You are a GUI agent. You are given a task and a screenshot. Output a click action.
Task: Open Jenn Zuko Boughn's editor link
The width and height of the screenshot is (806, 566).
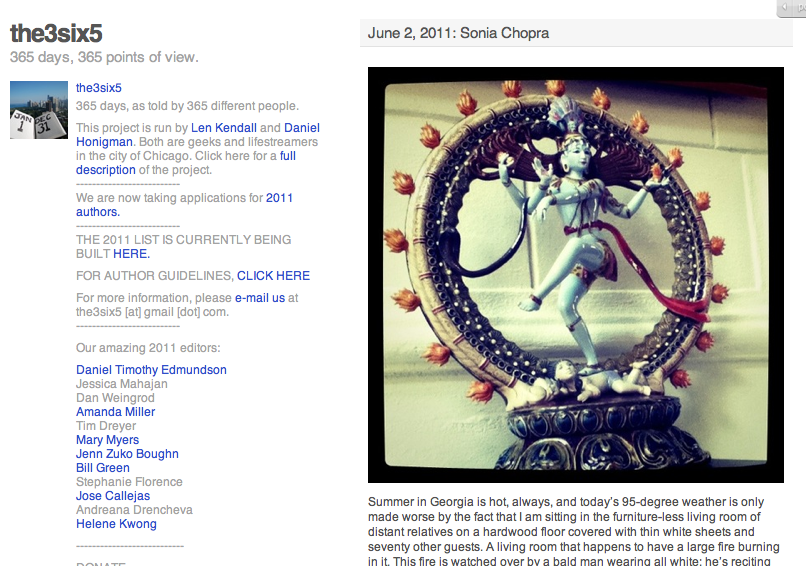point(127,454)
